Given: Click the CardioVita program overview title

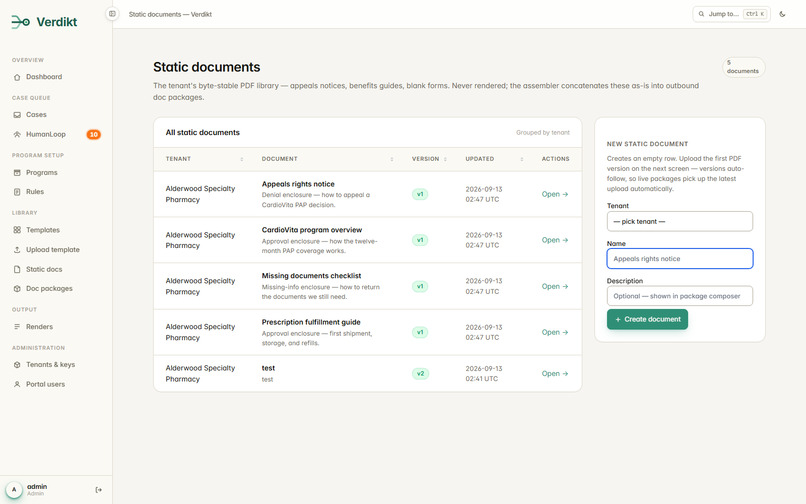Looking at the screenshot, I should (312, 230).
